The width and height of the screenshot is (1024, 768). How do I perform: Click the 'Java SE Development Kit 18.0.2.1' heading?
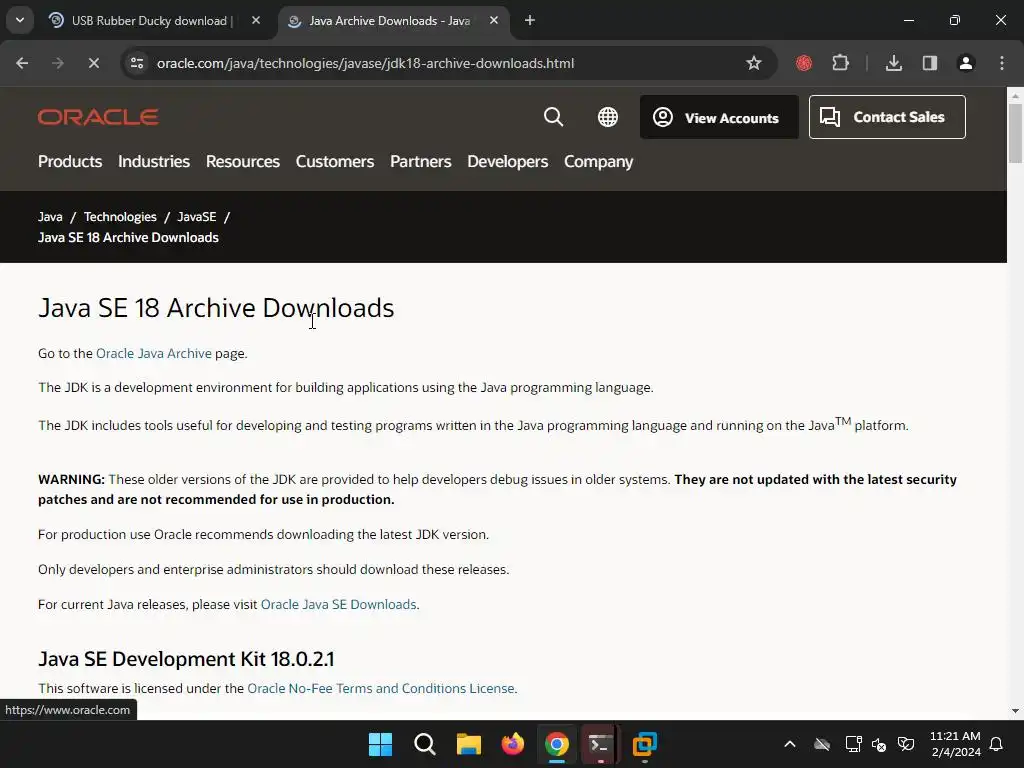coord(186,659)
